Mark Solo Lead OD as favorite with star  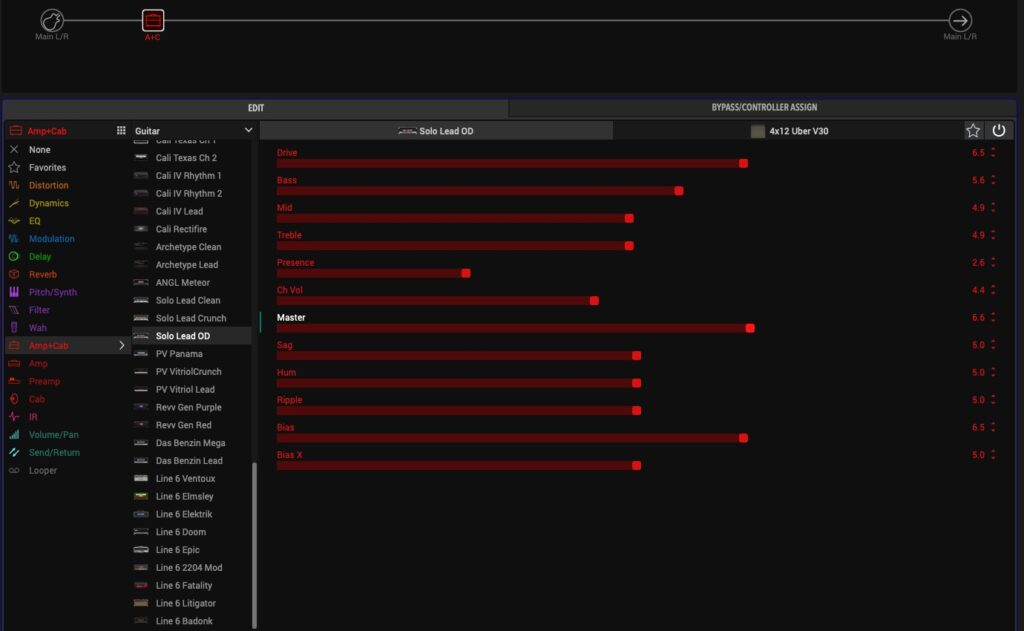point(973,131)
